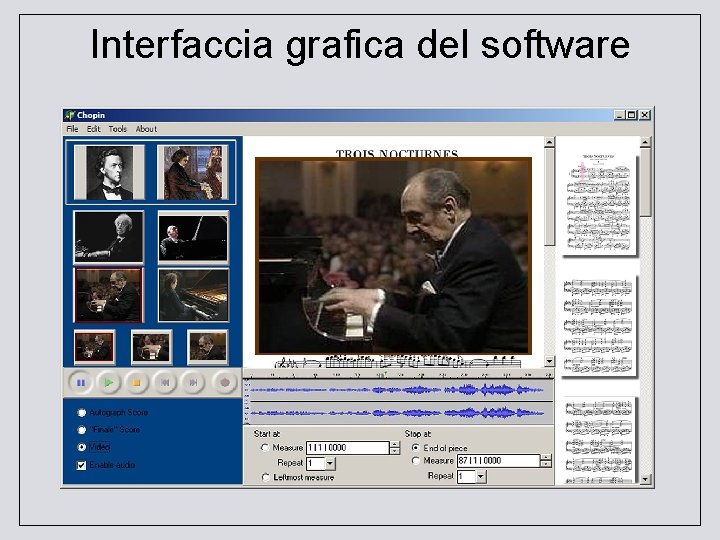Image resolution: width=720 pixels, height=540 pixels.
Task: Click the Start at measure field 1|1|0000
Action: 348,448
